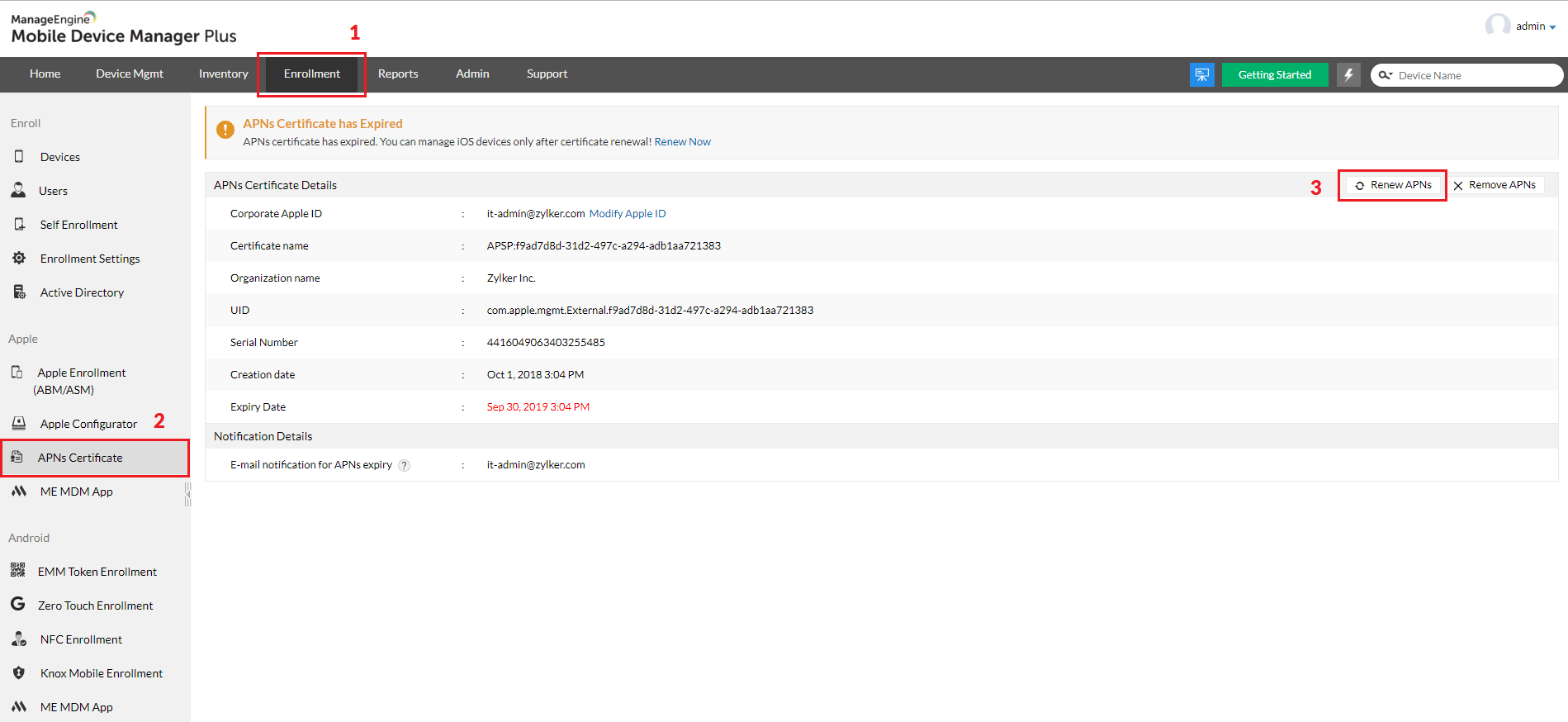1568x722 pixels.
Task: Collapse the left sidebar using the handle
Action: (x=187, y=494)
